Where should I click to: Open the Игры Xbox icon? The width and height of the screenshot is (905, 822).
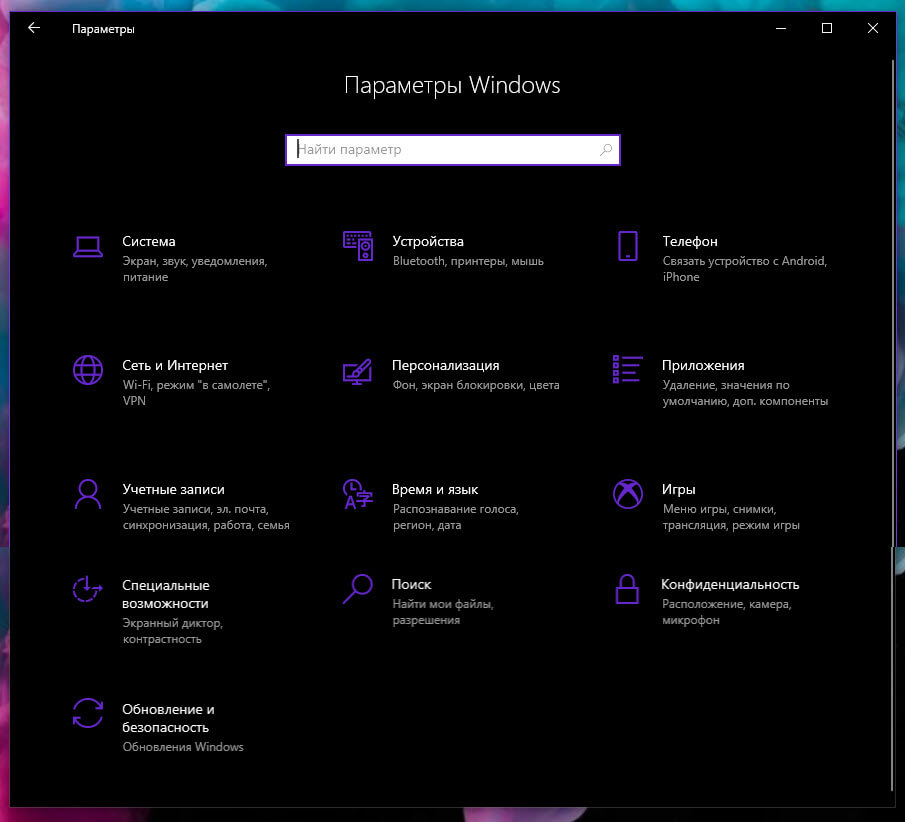pyautogui.click(x=627, y=494)
